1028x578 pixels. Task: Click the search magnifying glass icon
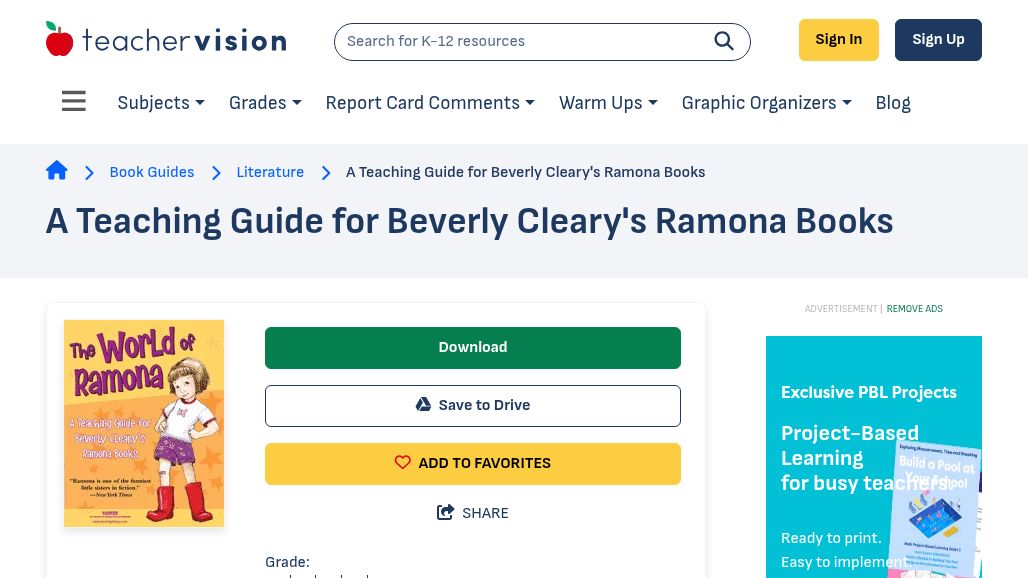pyautogui.click(x=724, y=41)
